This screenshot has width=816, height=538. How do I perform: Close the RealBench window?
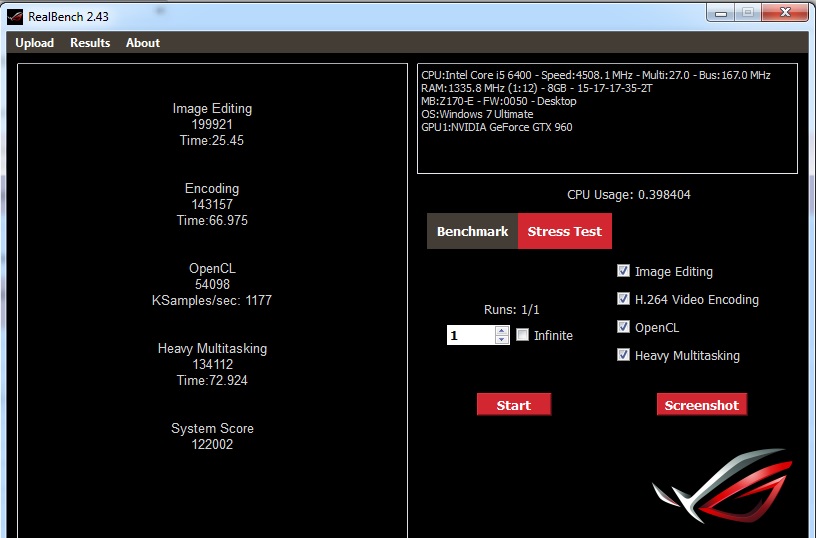(785, 12)
